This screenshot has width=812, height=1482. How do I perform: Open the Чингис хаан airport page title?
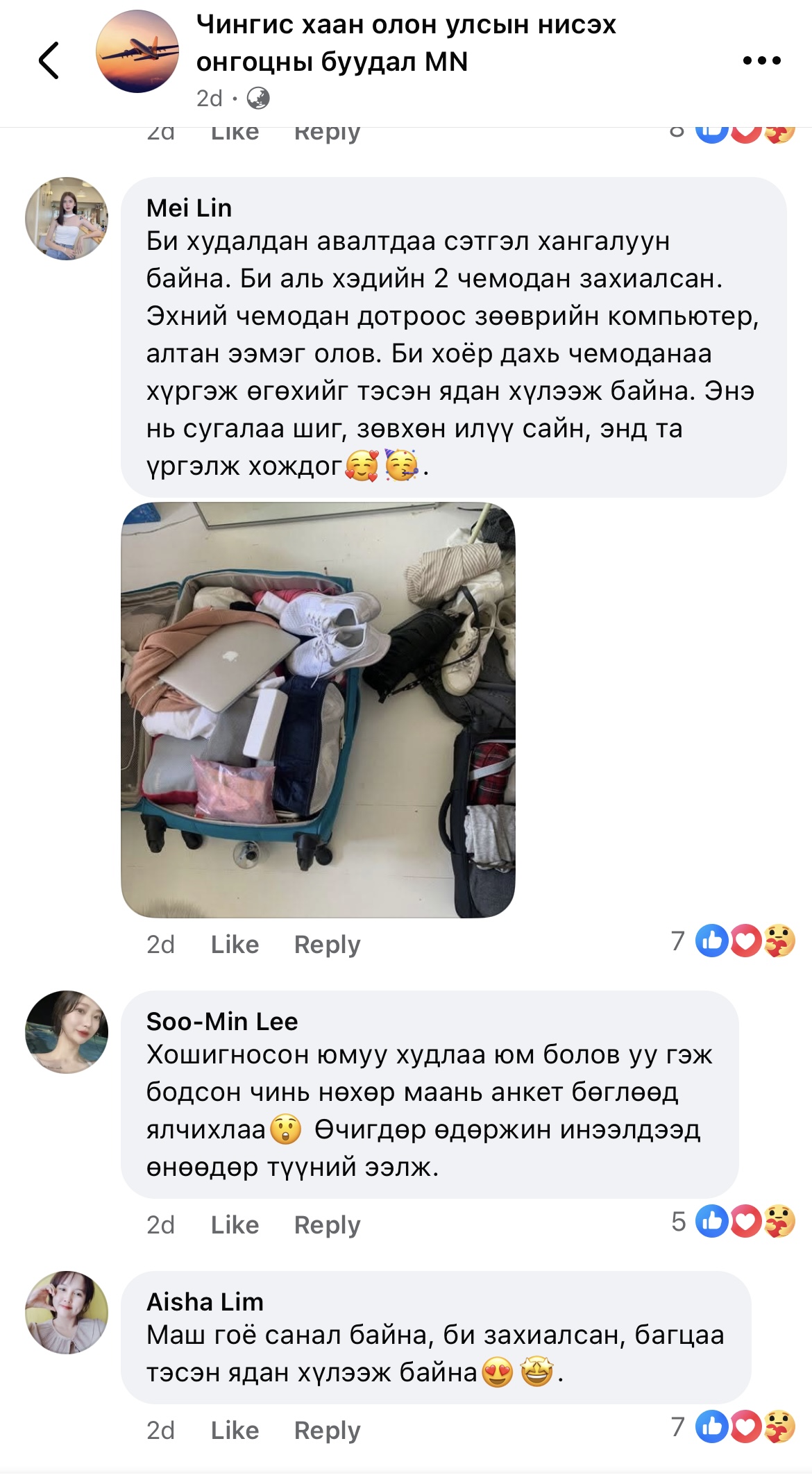tap(406, 43)
